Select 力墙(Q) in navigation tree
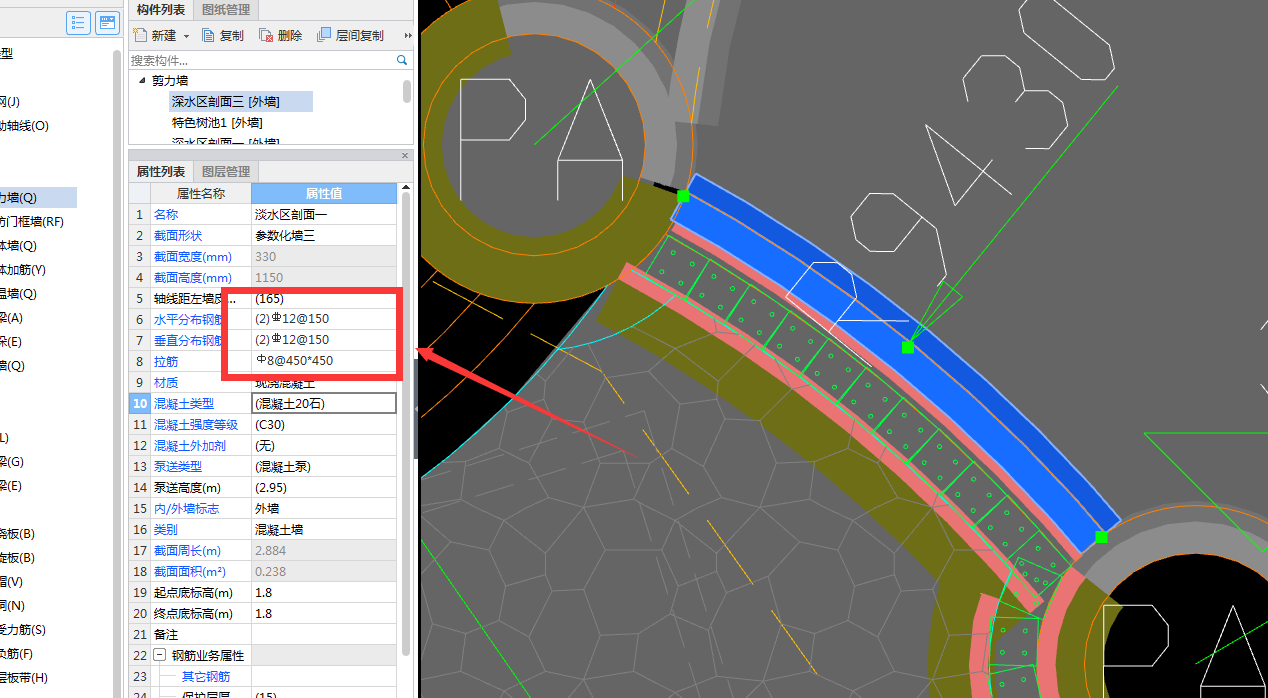Screen dimensions: 1268x698 click(18, 198)
